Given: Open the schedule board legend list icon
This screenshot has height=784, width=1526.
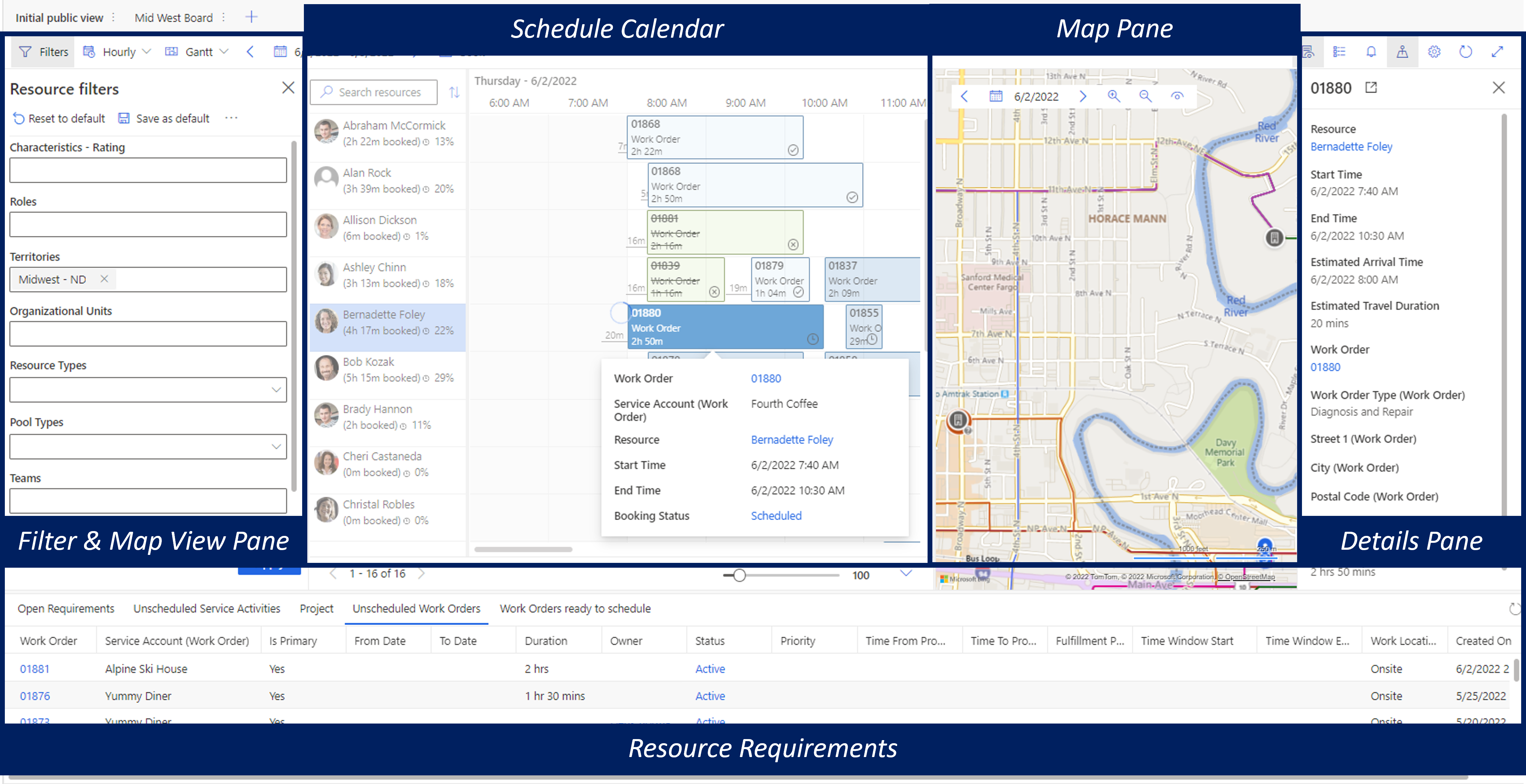Looking at the screenshot, I should coord(1339,52).
